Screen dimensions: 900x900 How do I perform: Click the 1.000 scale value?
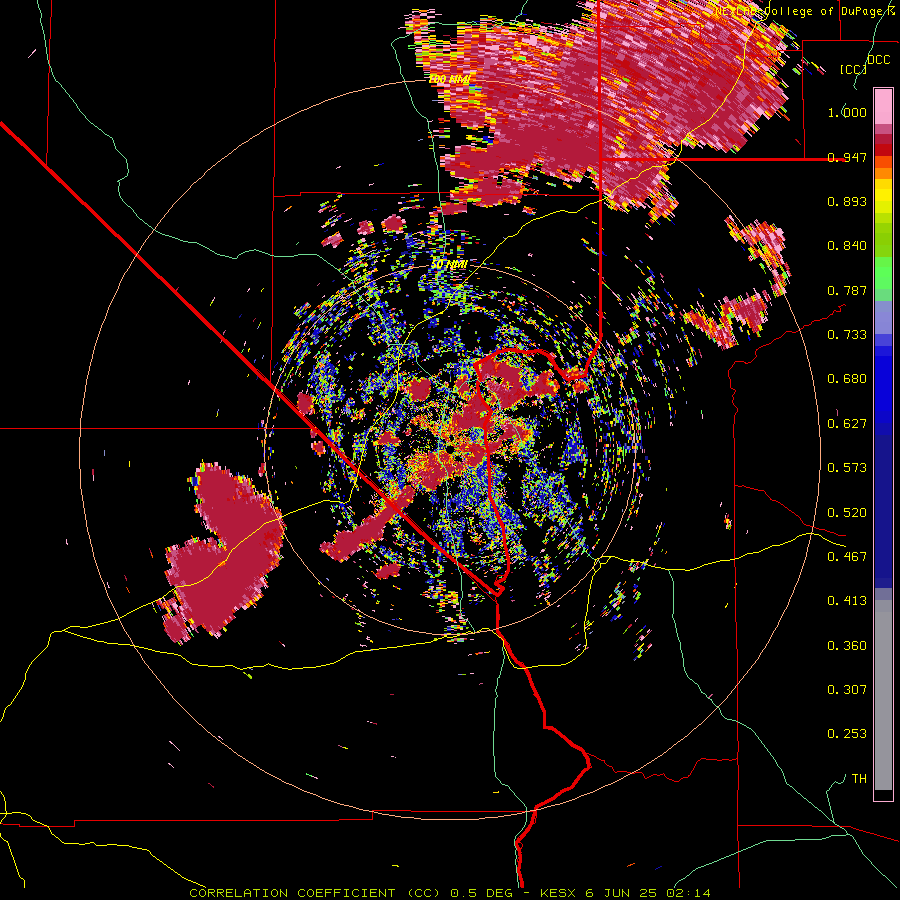coord(847,112)
